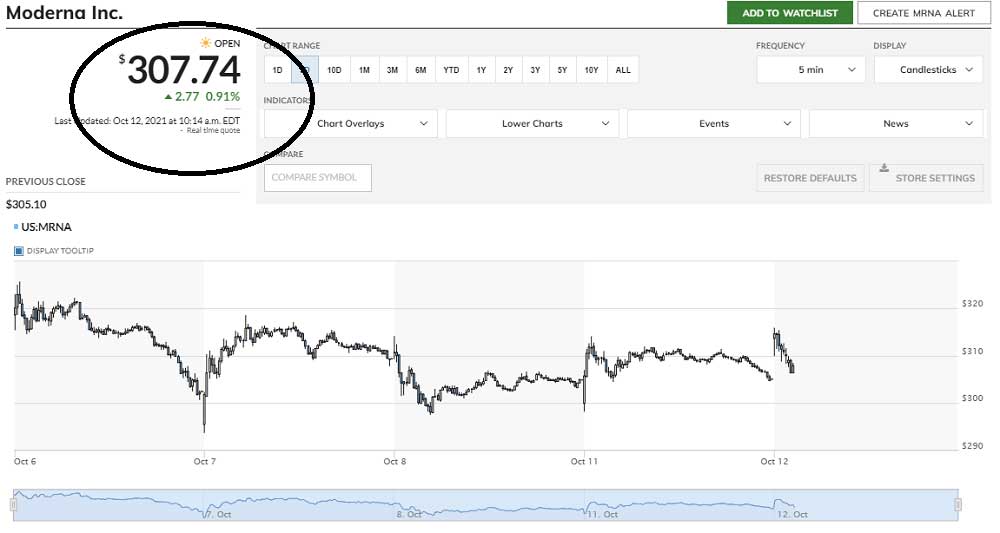Image resolution: width=1000 pixels, height=533 pixels.
Task: Expand the Lower Charts dropdown
Action: click(533, 124)
